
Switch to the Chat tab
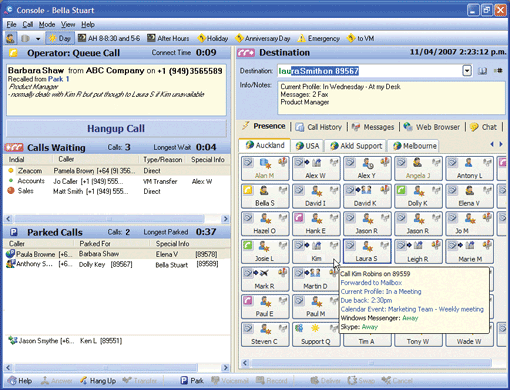pyautogui.click(x=483, y=127)
